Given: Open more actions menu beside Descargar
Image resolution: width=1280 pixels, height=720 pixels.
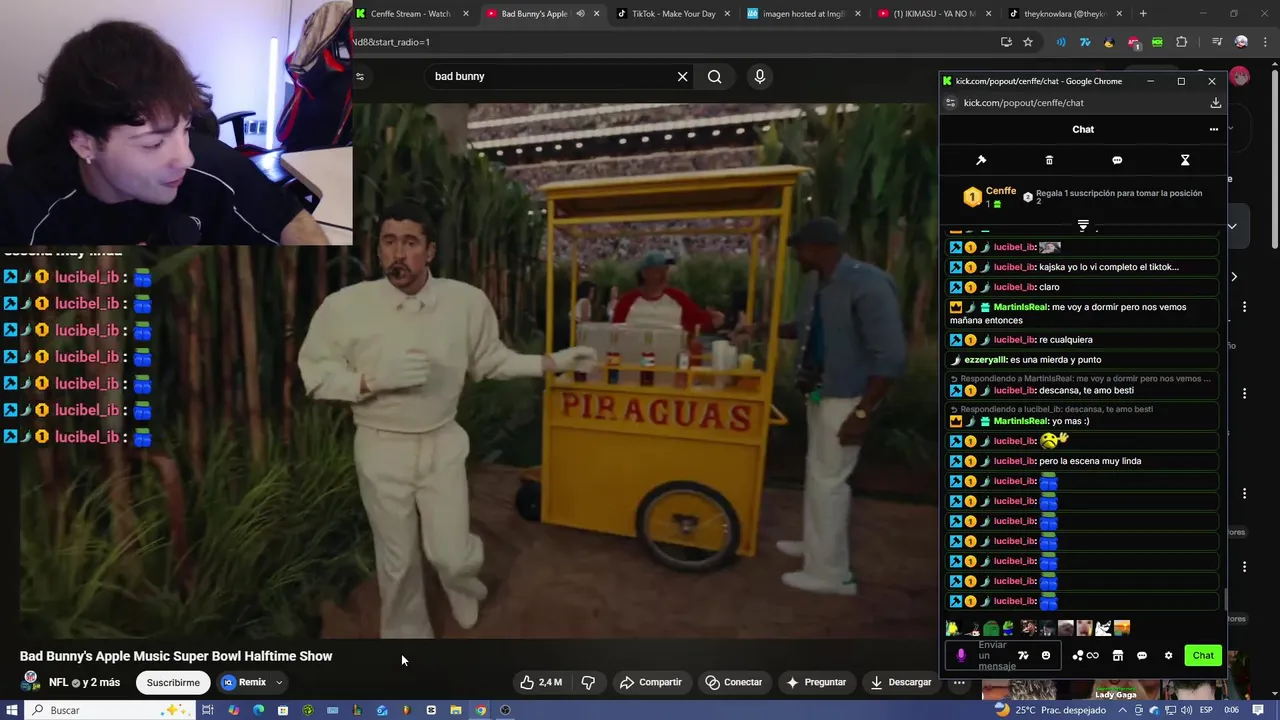Looking at the screenshot, I should click(x=959, y=682).
